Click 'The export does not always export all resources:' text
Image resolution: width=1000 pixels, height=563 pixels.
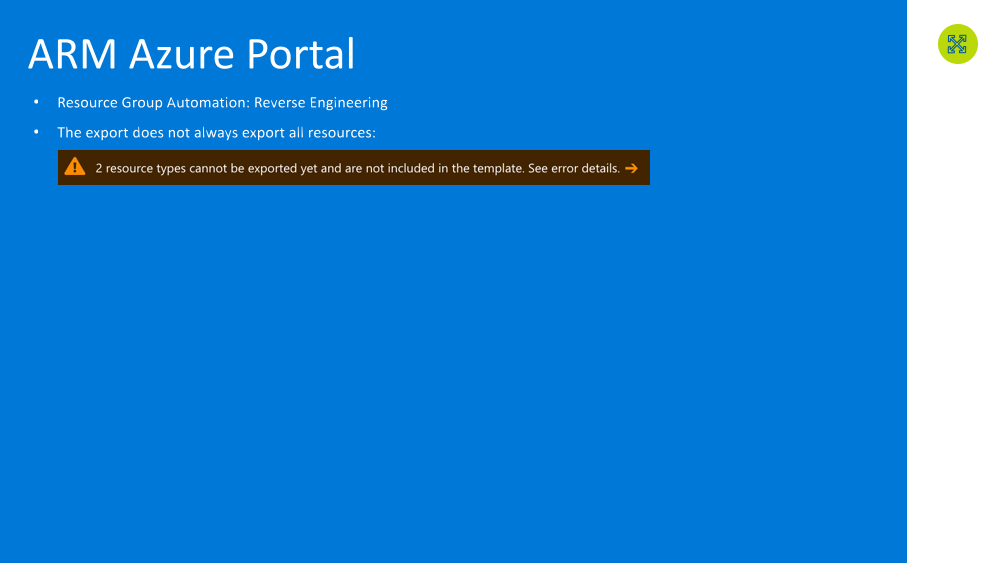pyautogui.click(x=217, y=133)
